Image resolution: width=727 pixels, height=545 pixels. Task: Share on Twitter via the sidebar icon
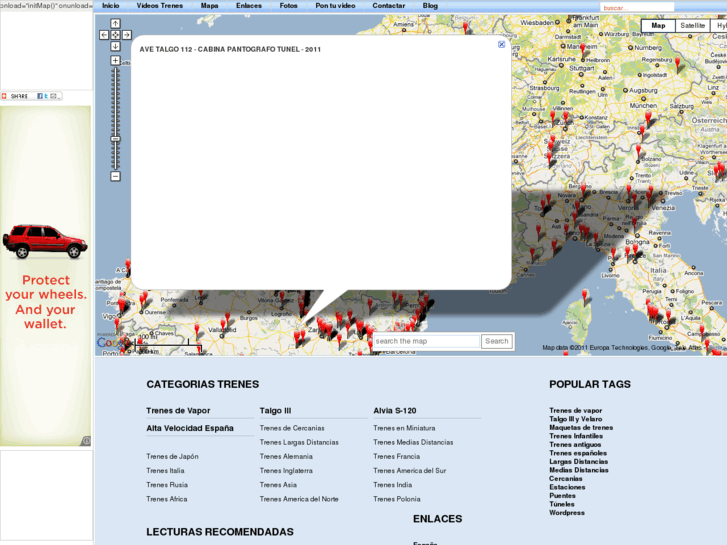click(46, 96)
